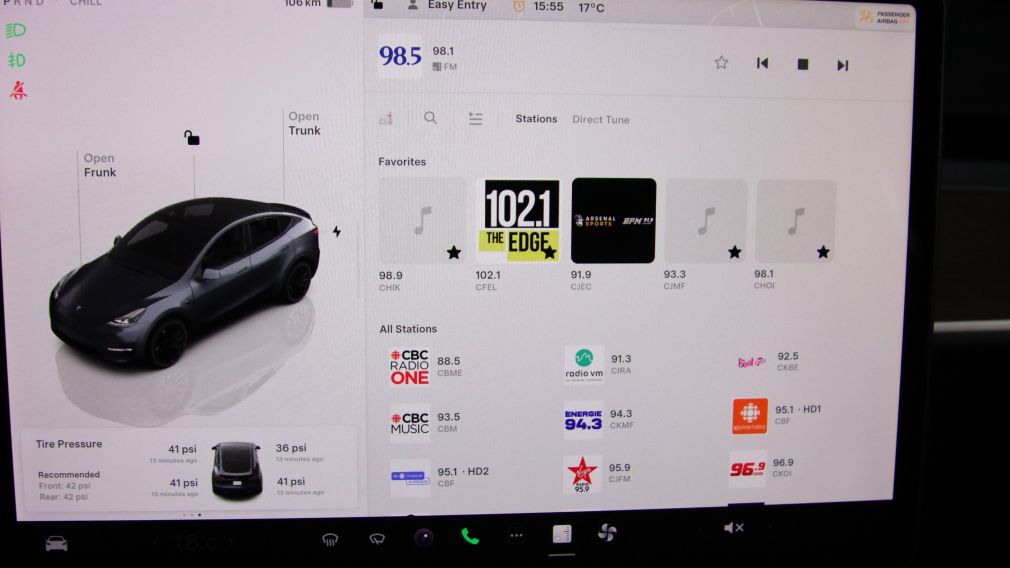Tap the parking lights indicator icon

[16, 61]
